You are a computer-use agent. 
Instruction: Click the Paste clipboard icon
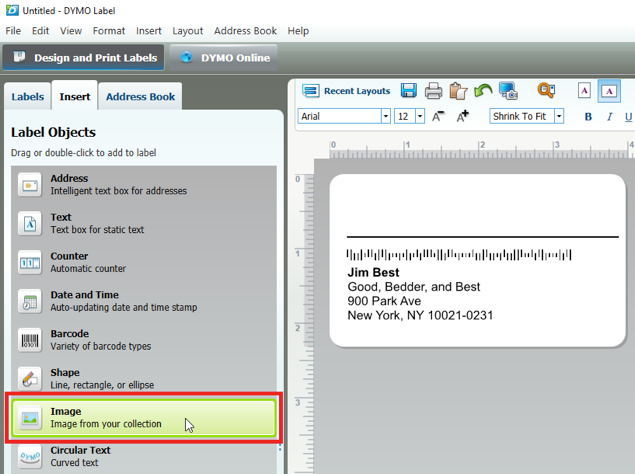458,91
